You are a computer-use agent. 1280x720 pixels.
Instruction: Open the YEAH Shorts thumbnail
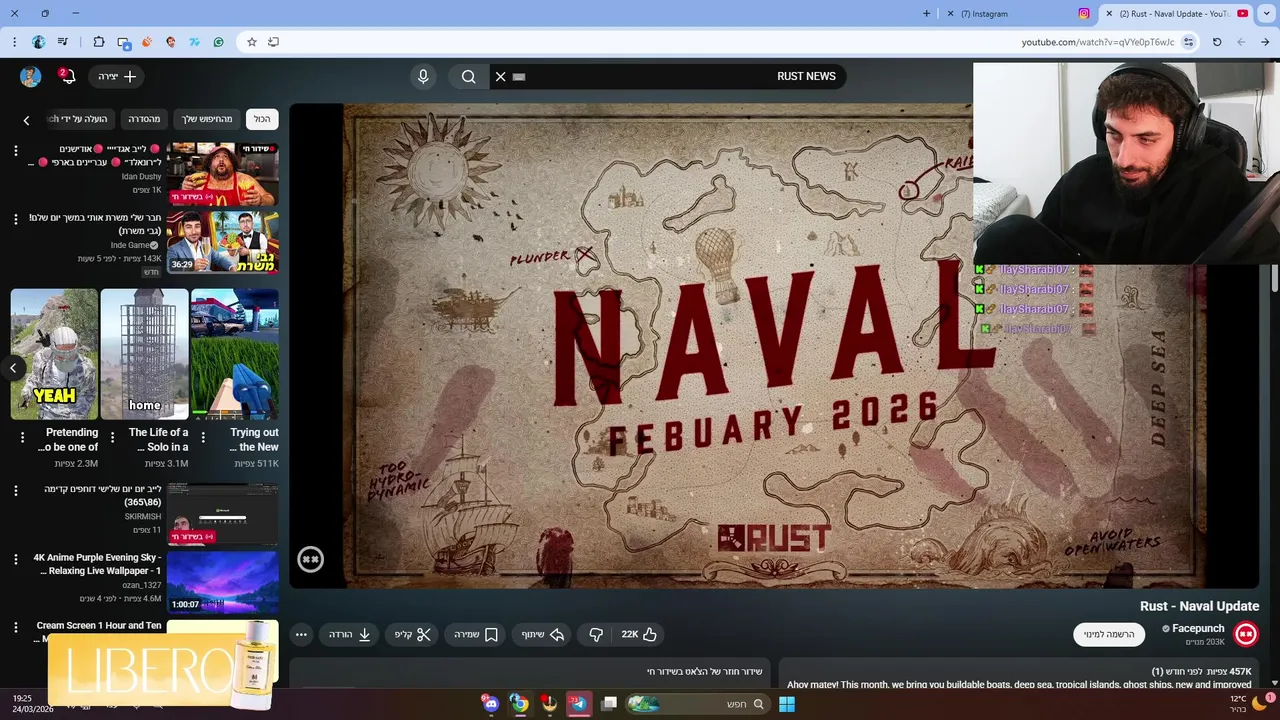[x=54, y=354]
